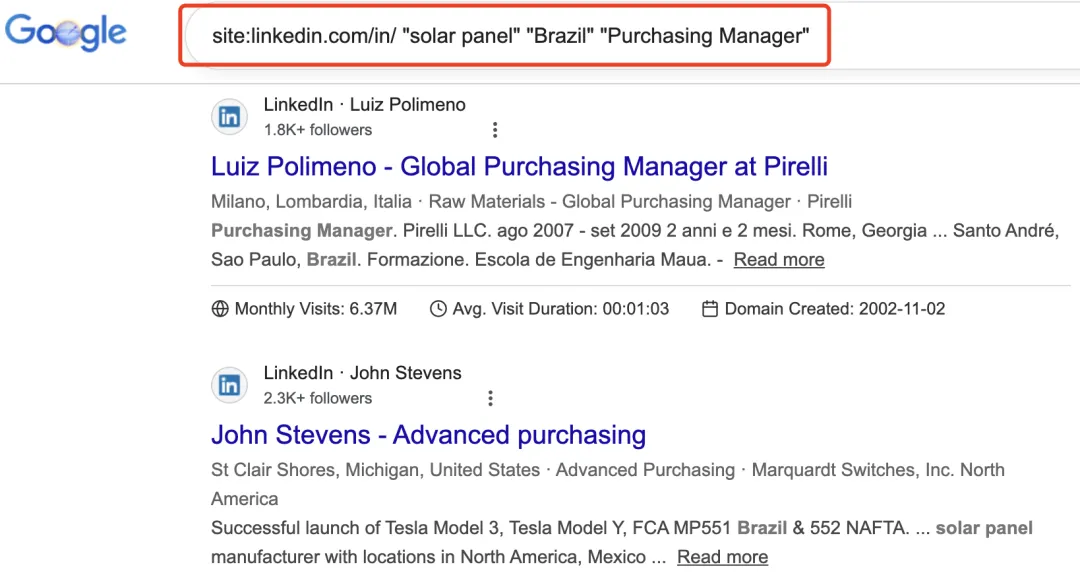
Task: Open three-dot options for Luiz Polimeno result
Action: click(494, 130)
